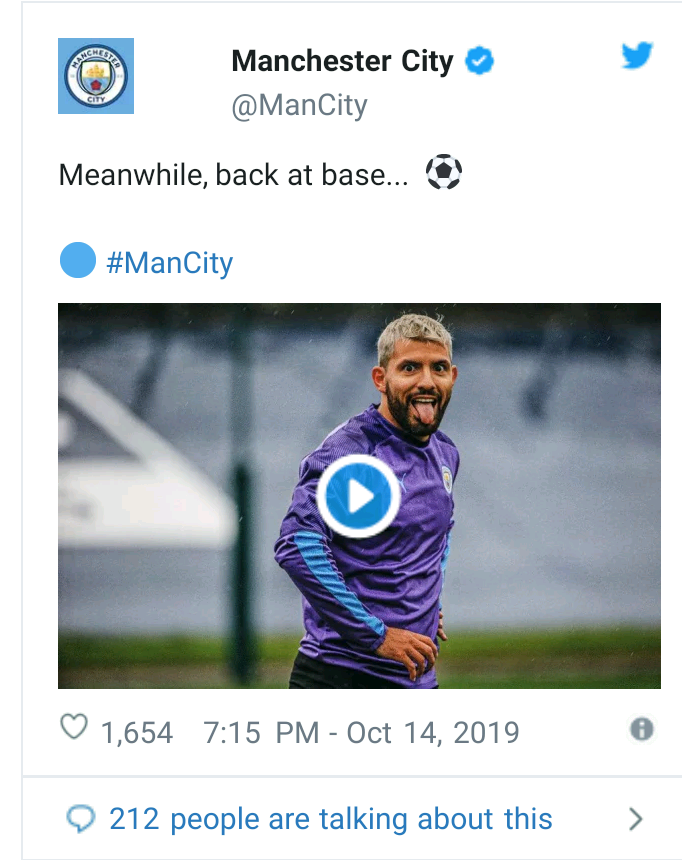Click the speech bubble reply icon
Screen dimensions: 682x860
pyautogui.click(x=79, y=820)
